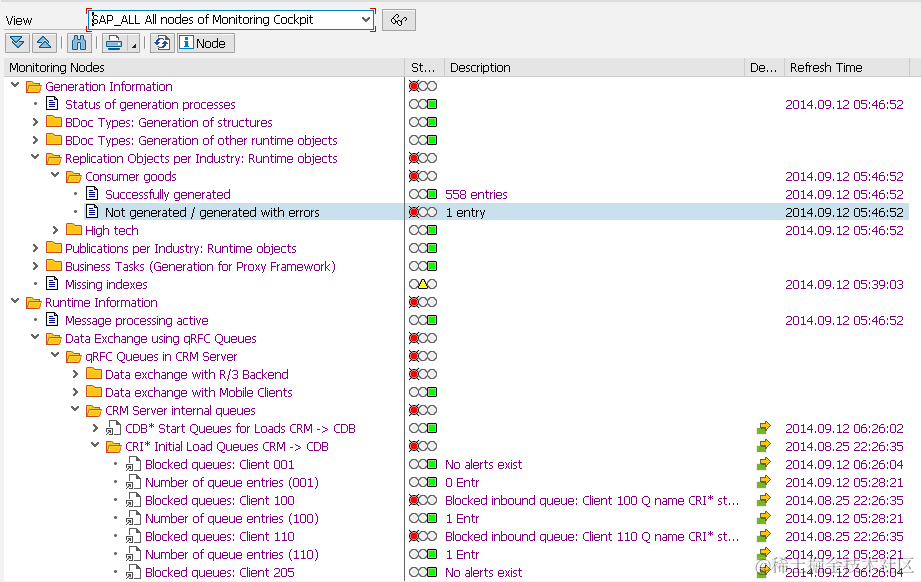921x582 pixels.
Task: Click refresh time 2014.09.12 05:39:03
Action: tap(844, 284)
